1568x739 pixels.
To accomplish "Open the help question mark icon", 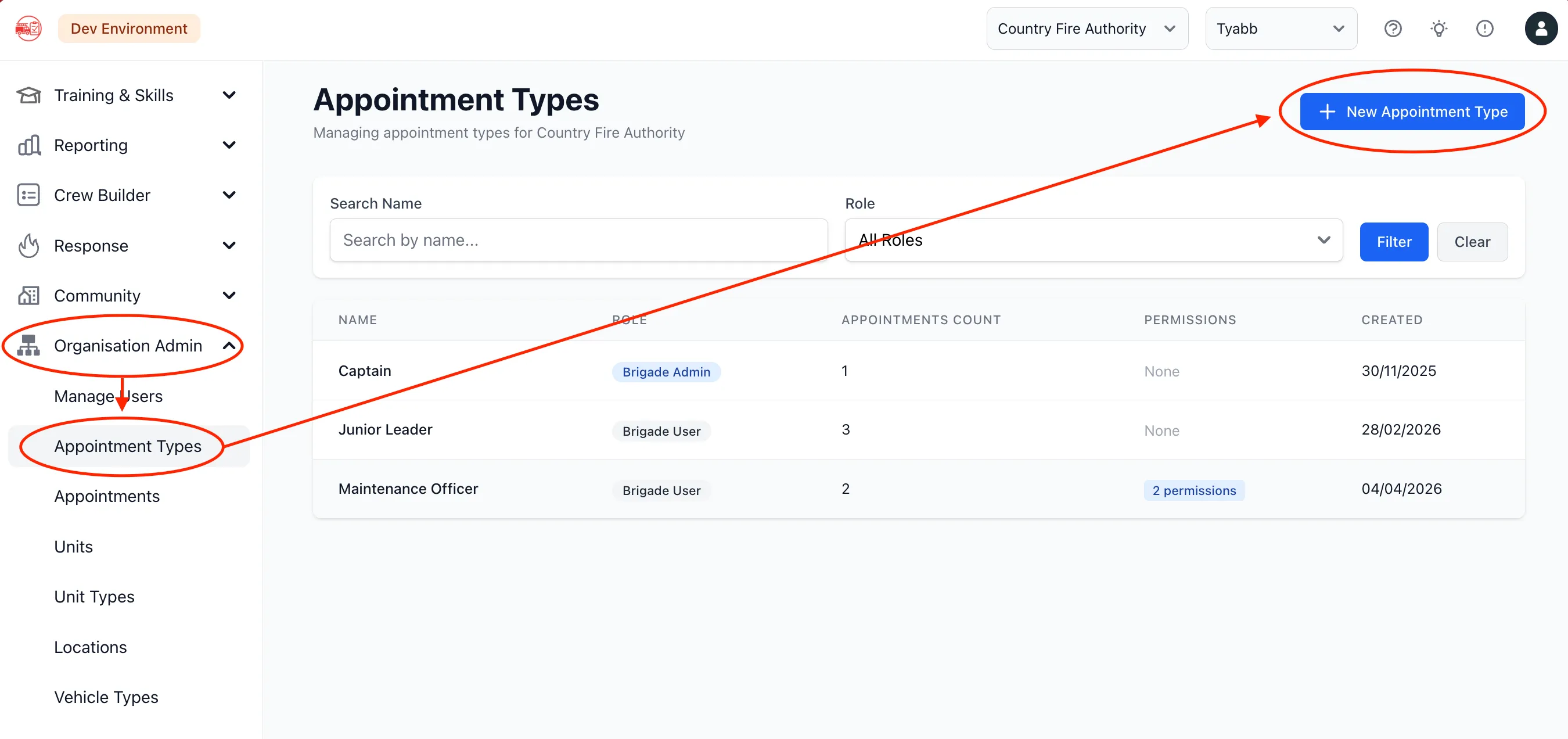I will (1393, 28).
